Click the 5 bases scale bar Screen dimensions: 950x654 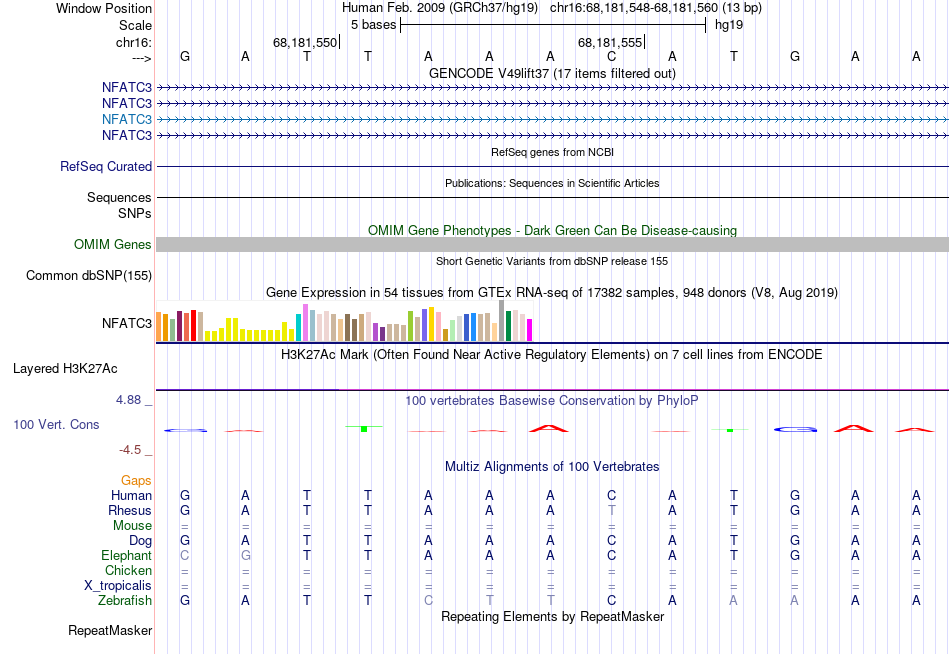point(553,25)
